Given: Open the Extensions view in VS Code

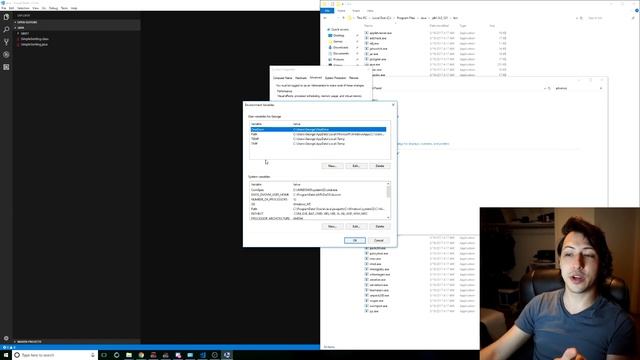Looking at the screenshot, I should coord(6,67).
